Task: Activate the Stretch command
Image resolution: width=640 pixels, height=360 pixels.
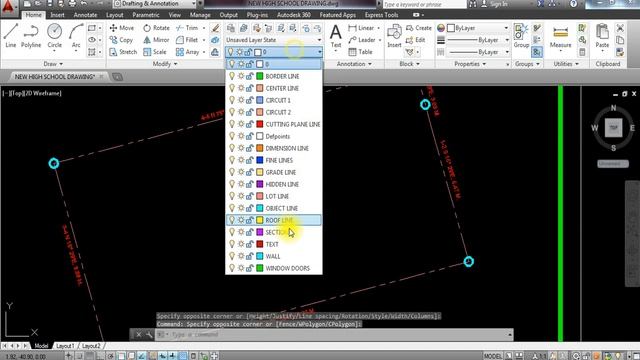Action: 123,52
